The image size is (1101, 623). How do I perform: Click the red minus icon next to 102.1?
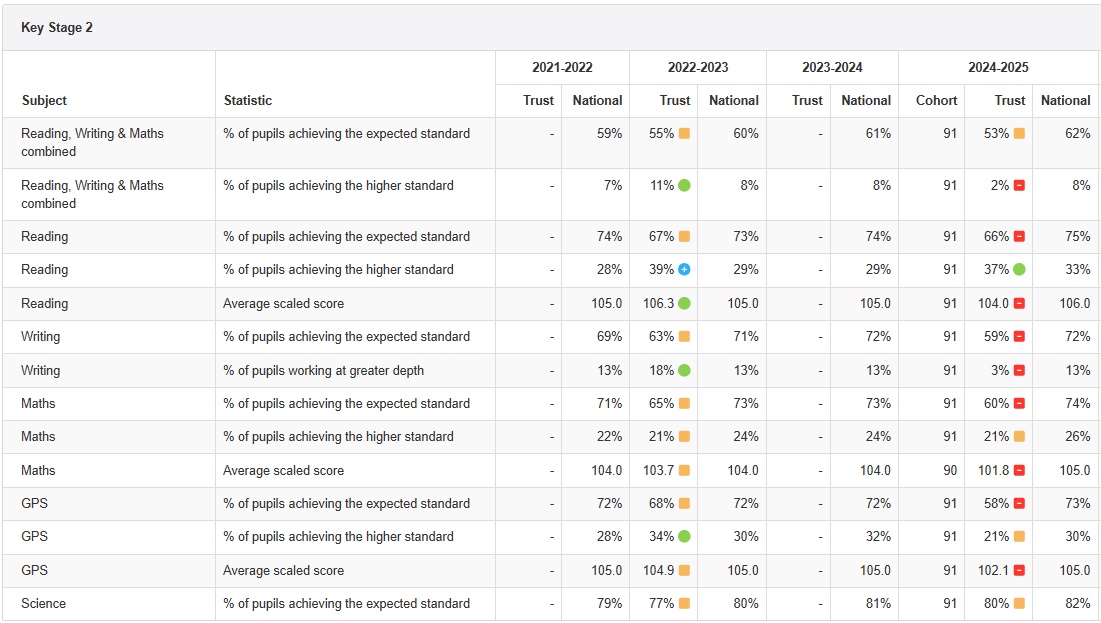1019,571
